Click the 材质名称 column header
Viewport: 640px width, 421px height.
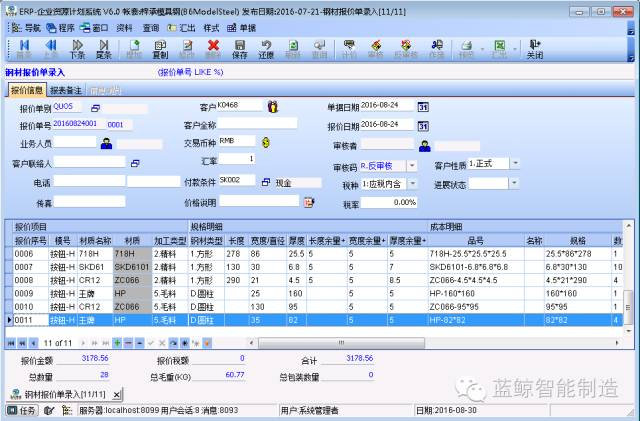click(x=95, y=241)
